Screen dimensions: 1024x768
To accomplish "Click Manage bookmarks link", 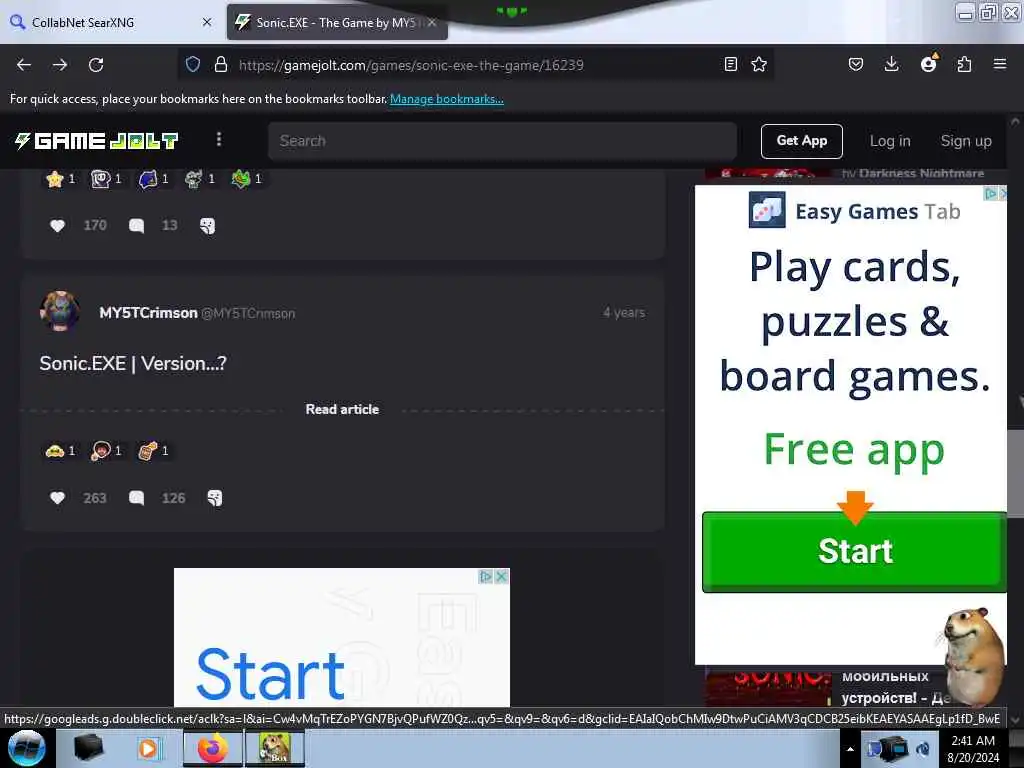I will pos(447,99).
